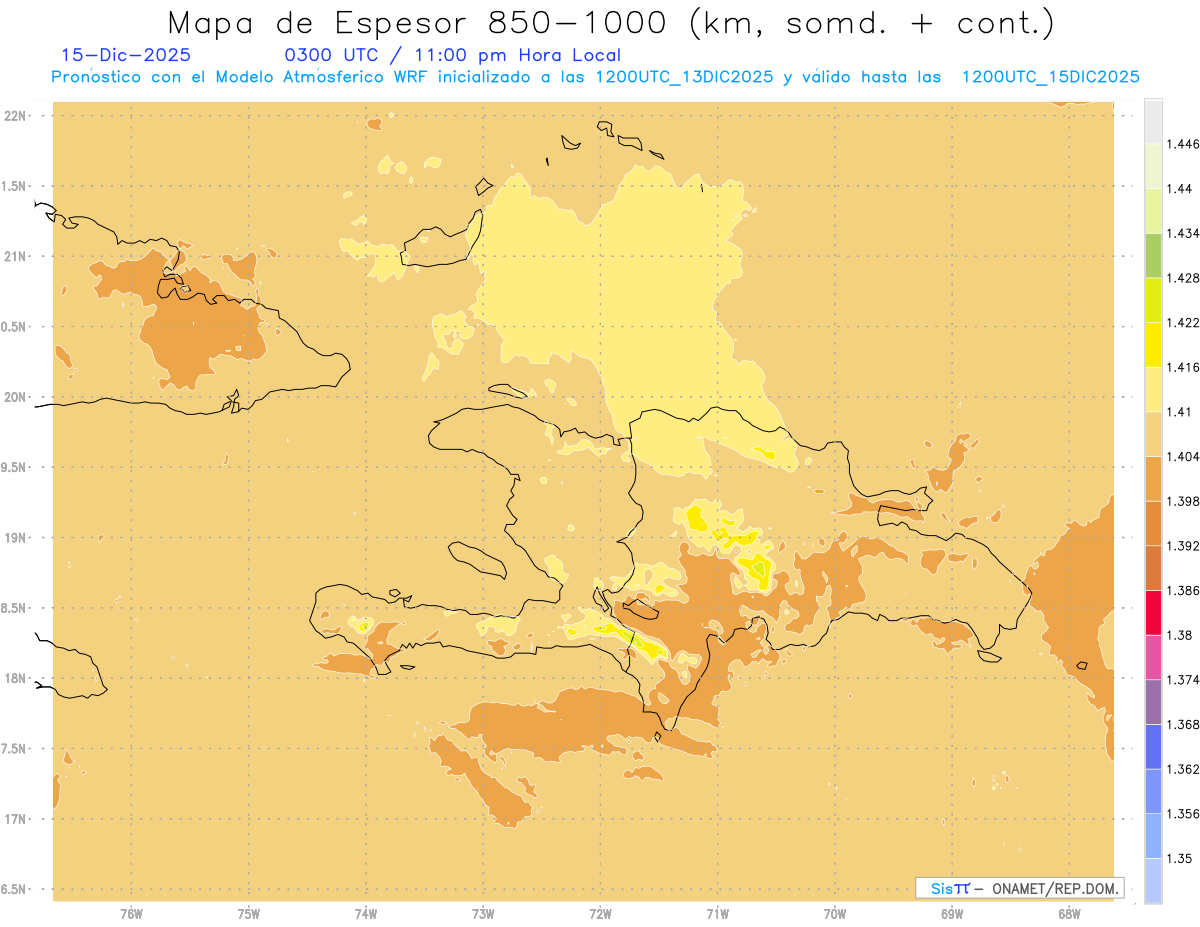Click the colorbar value '1.38'

(1180, 635)
